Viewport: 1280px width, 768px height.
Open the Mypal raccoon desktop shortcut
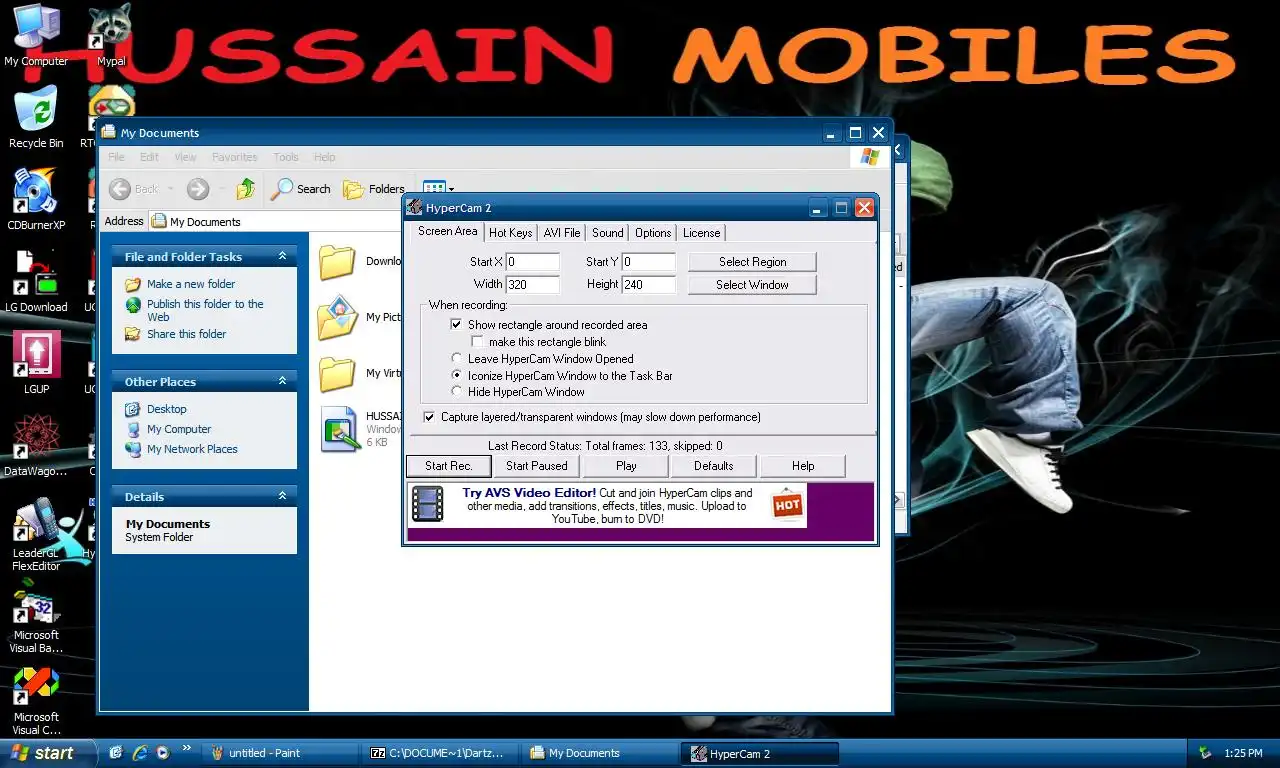[111, 35]
